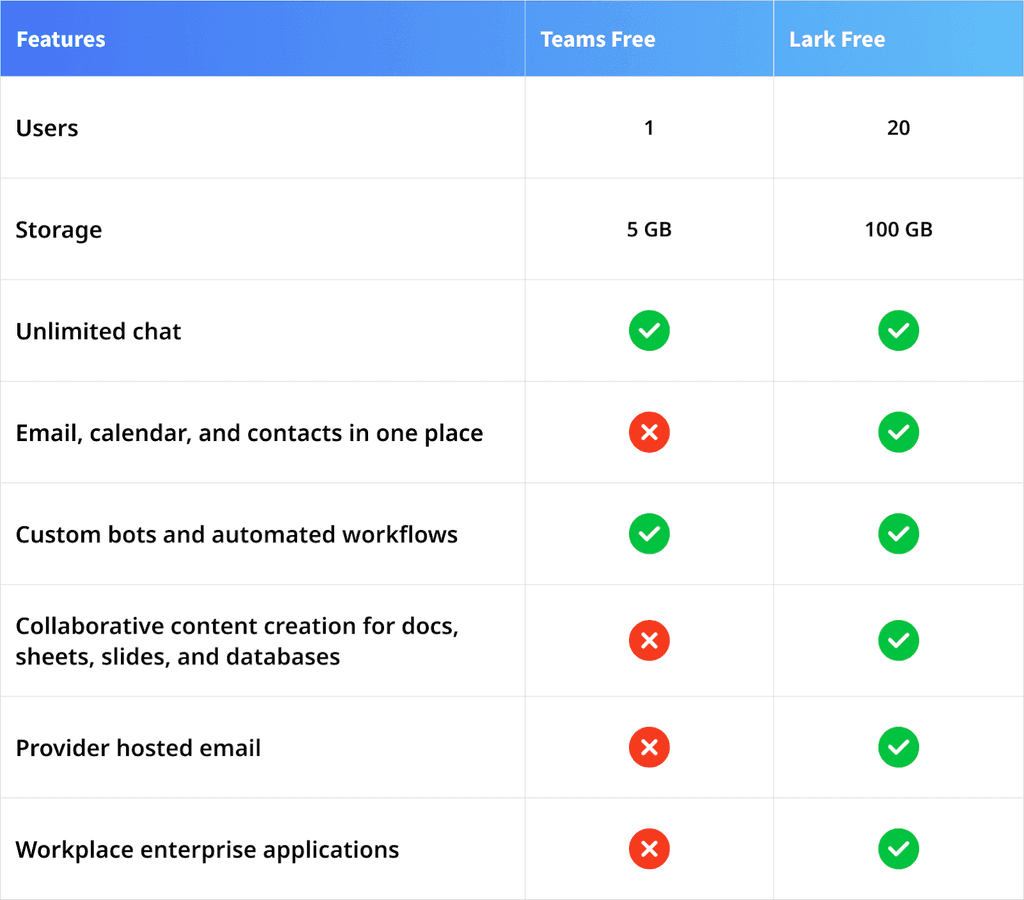
Task: Click the red X for Teams Free provider hosted email
Action: (x=649, y=747)
